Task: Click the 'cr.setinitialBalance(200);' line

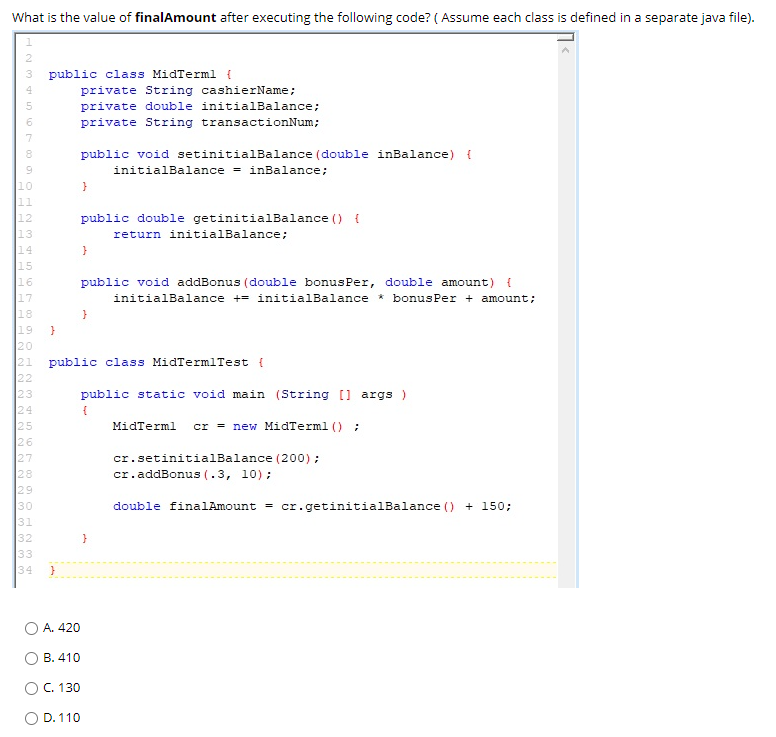Action: (216, 458)
